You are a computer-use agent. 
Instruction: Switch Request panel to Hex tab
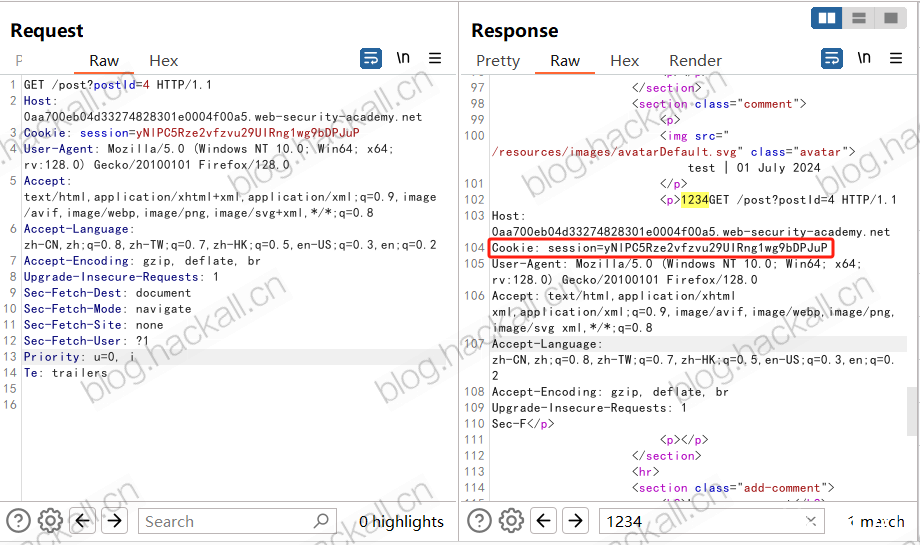click(164, 61)
